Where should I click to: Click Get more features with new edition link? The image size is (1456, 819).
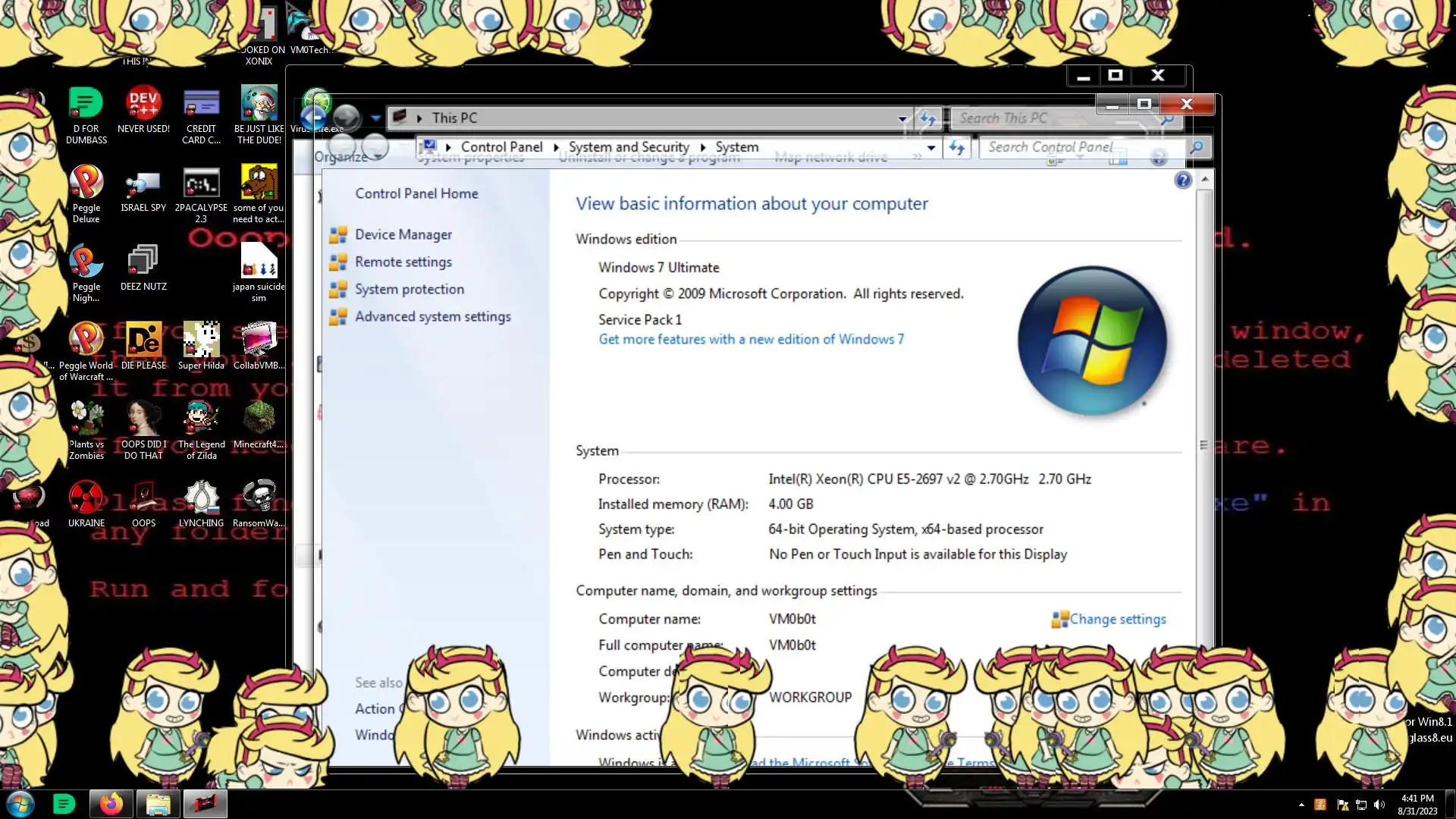[x=751, y=340]
